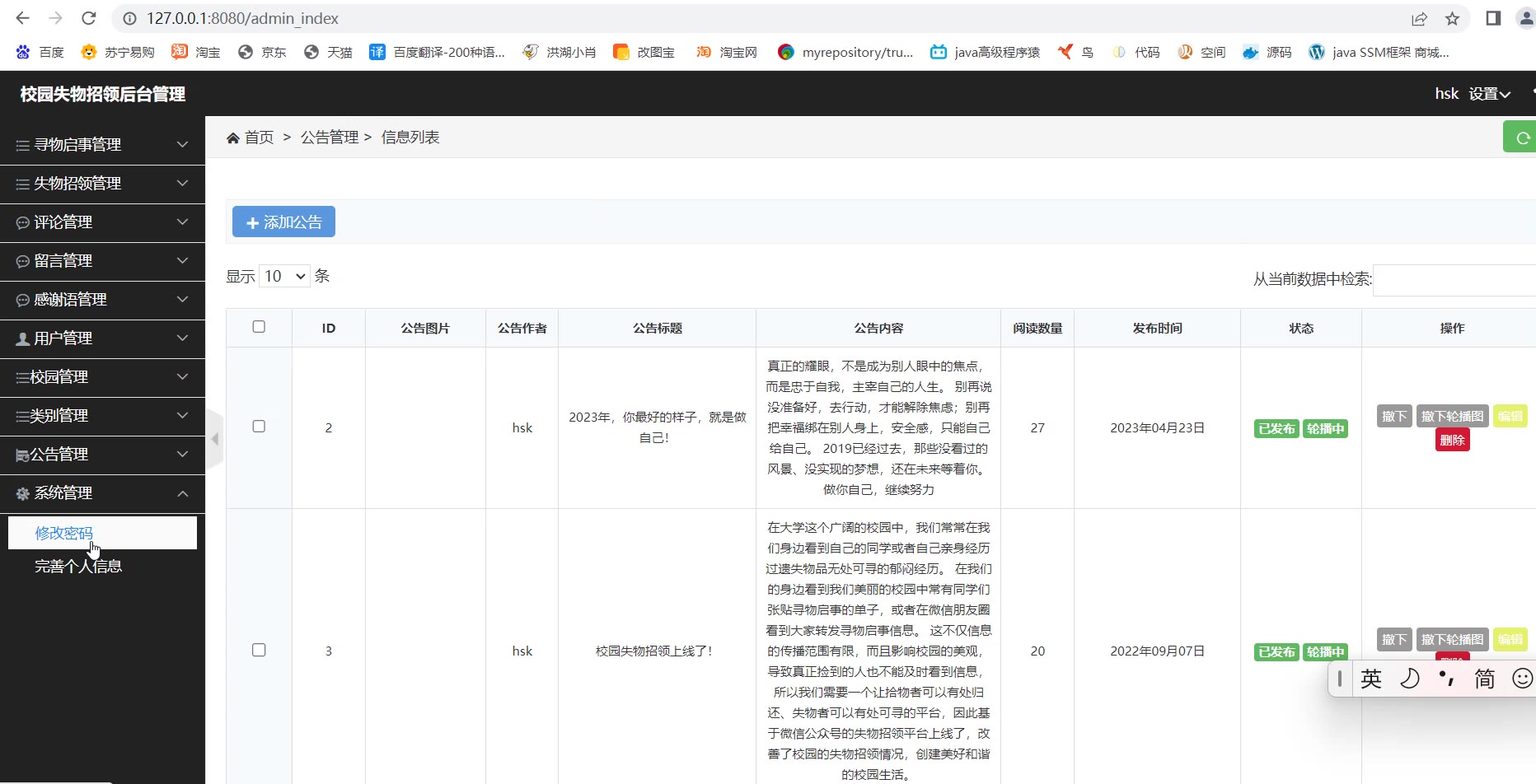Toggle the select-all checkbox in table header
The width and height of the screenshot is (1536, 784).
tap(259, 327)
